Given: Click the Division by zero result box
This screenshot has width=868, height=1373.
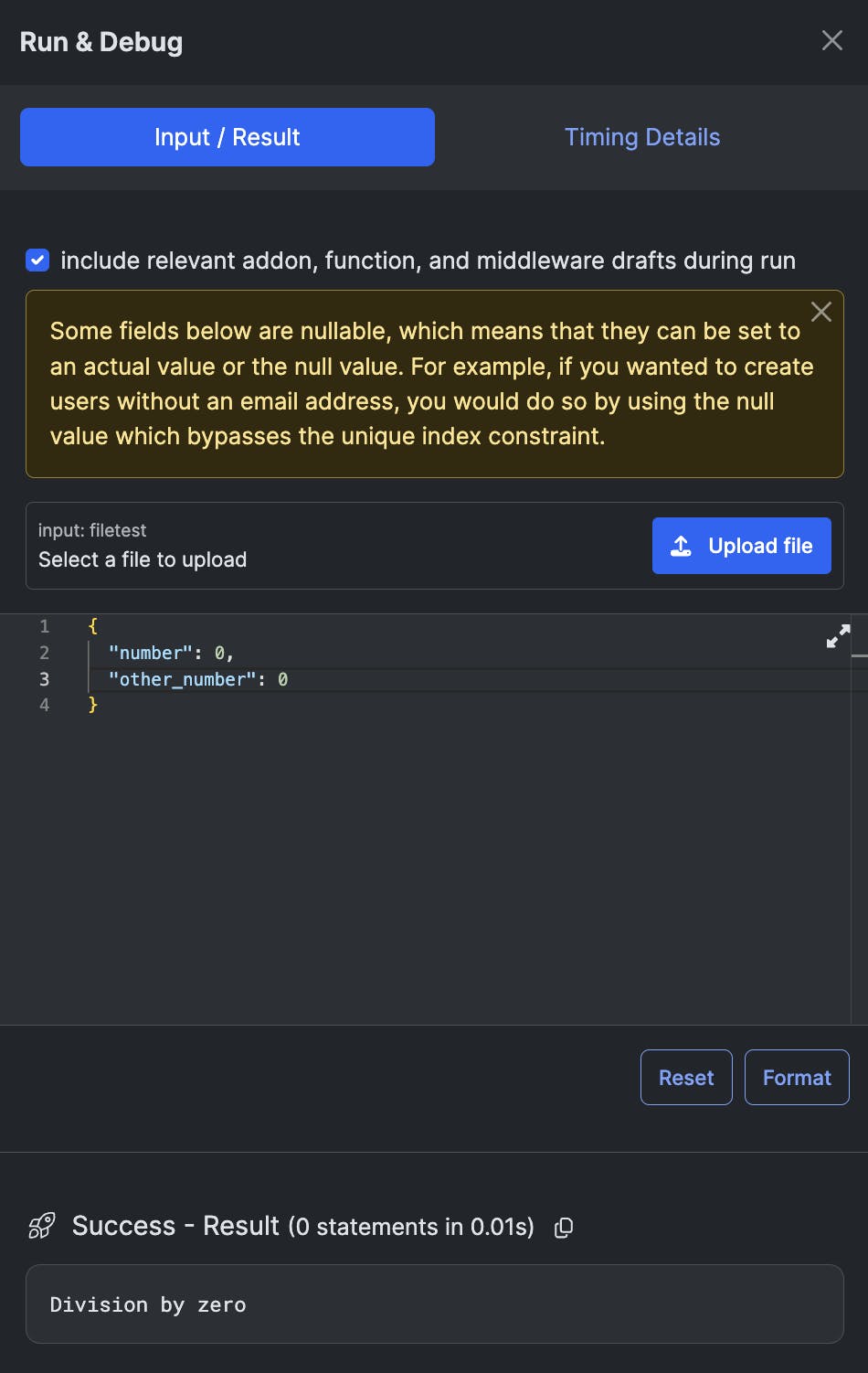Looking at the screenshot, I should (434, 1304).
